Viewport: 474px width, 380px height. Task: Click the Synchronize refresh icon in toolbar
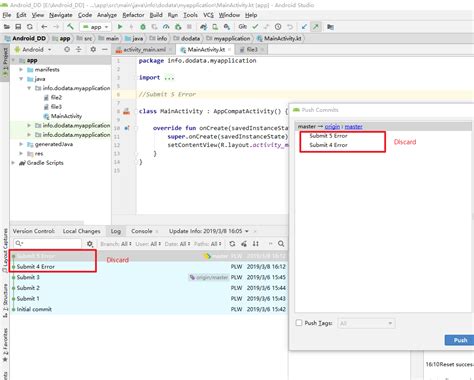[x=30, y=27]
